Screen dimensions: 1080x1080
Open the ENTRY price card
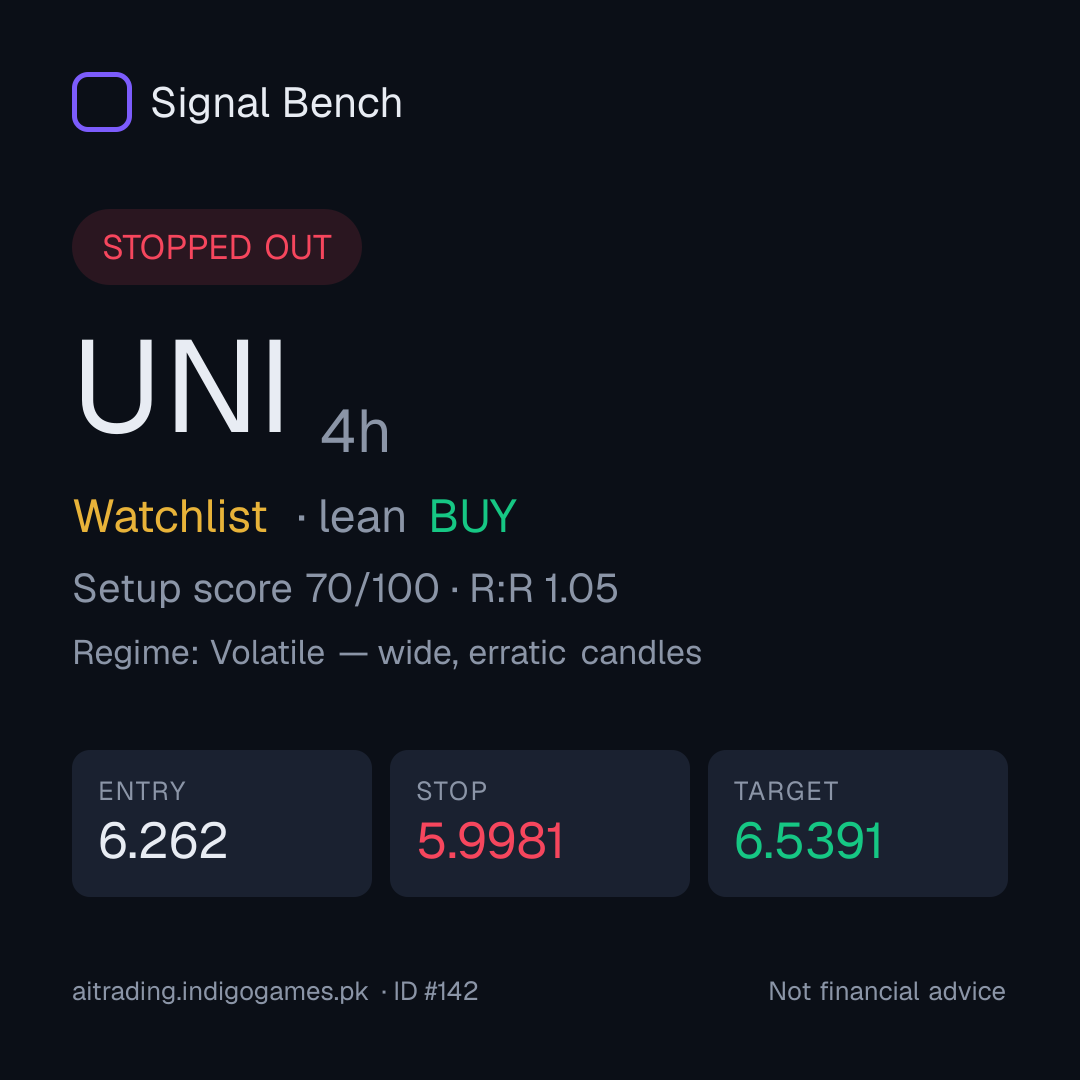222,823
